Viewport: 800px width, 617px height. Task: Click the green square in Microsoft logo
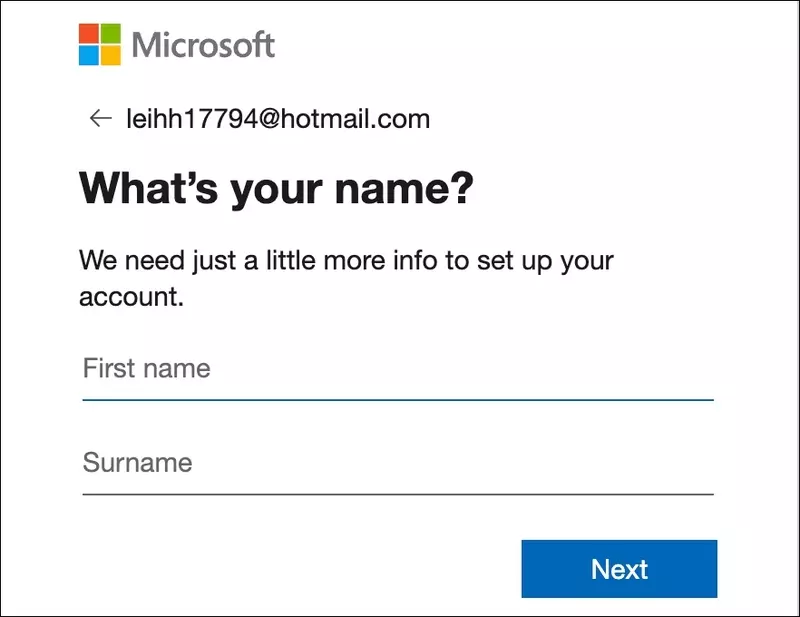[111, 33]
